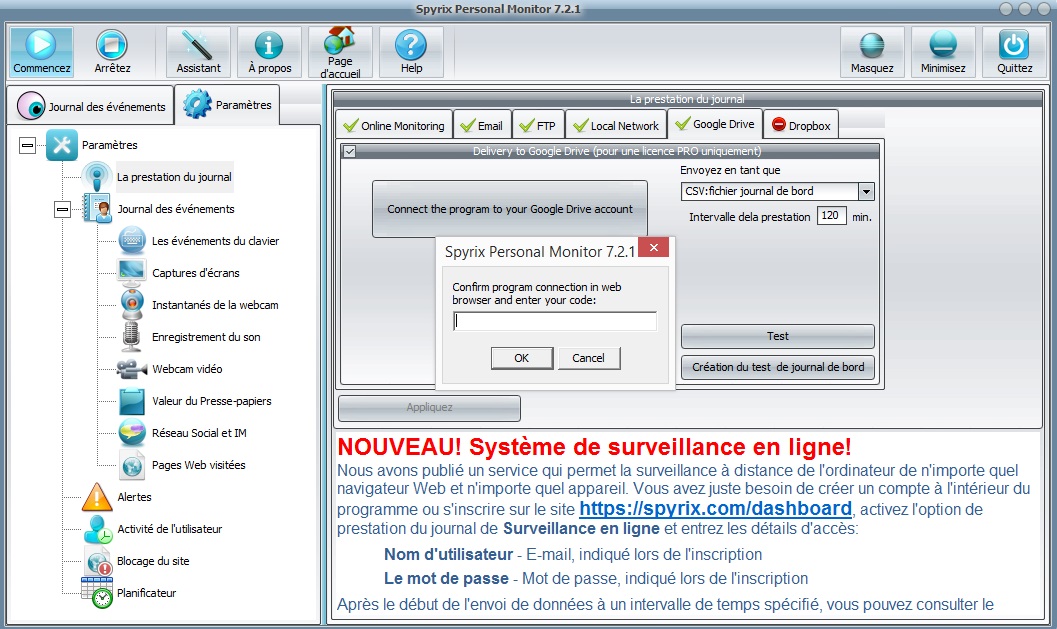Click the Pages Web visitées globe icon
The width and height of the screenshot is (1057, 629).
(x=132, y=465)
